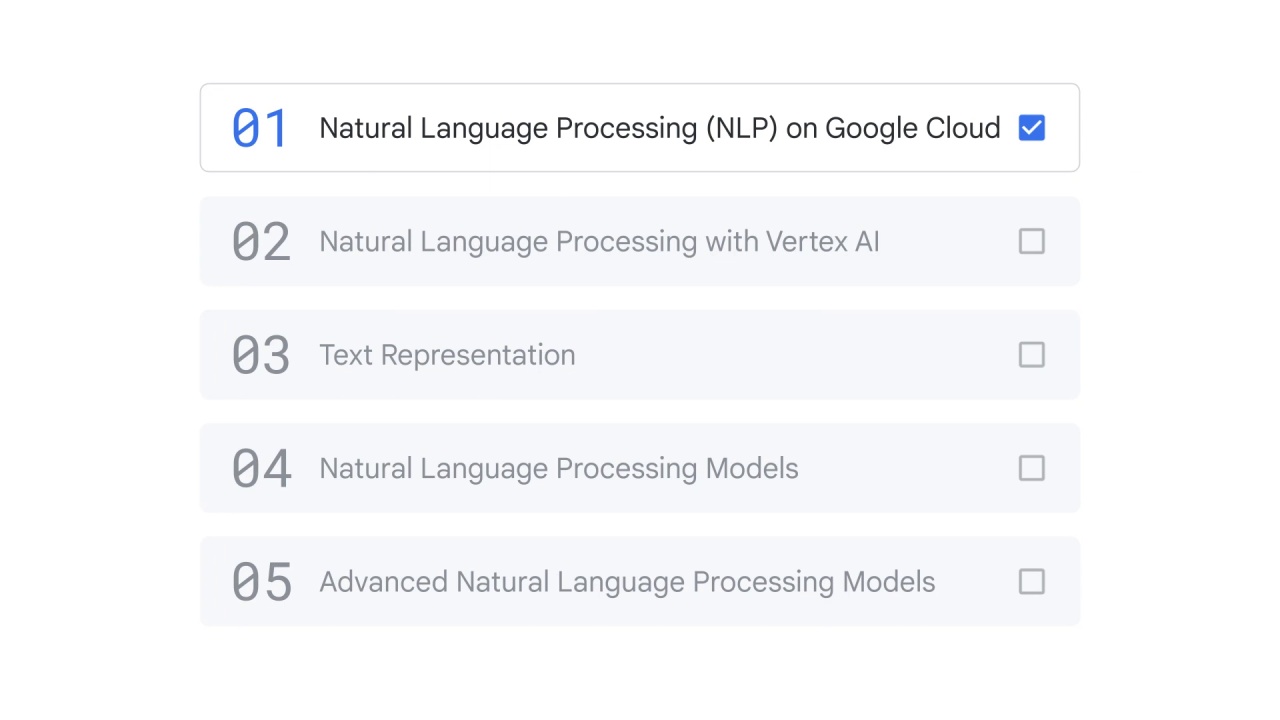The image size is (1280, 720).
Task: Click the 02 module number
Action: (x=261, y=242)
